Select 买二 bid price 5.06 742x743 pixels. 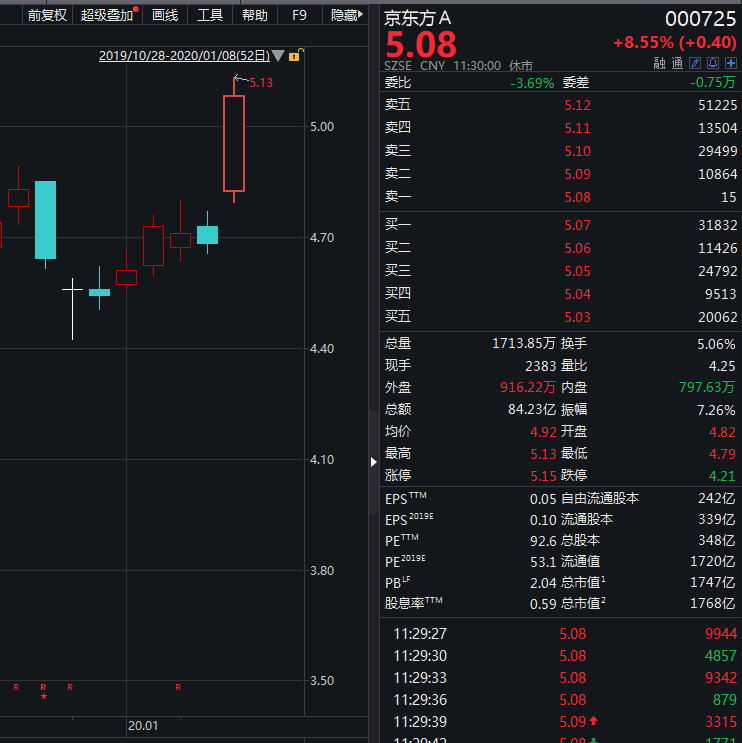tap(577, 248)
